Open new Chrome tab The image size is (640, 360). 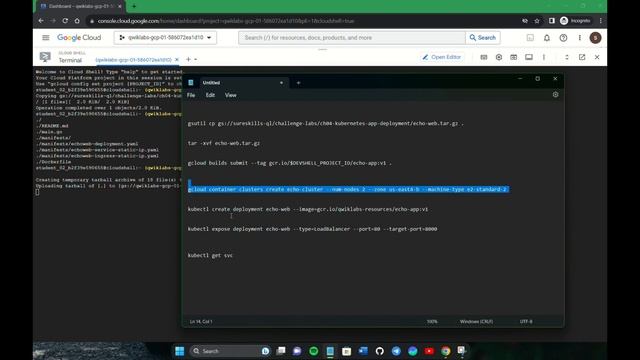coord(134,6)
